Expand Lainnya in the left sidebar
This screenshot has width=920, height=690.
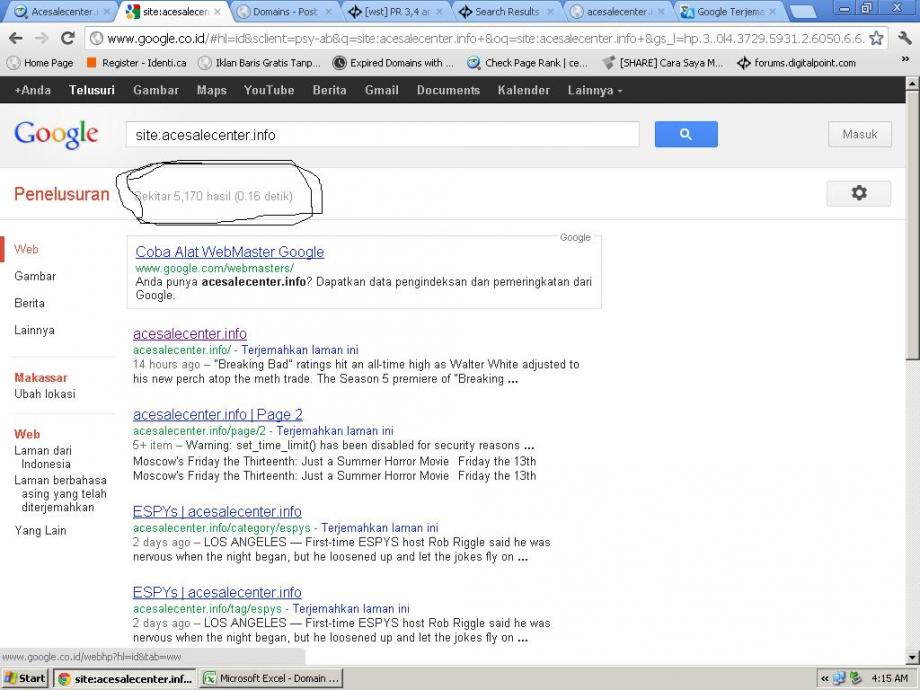pos(35,330)
